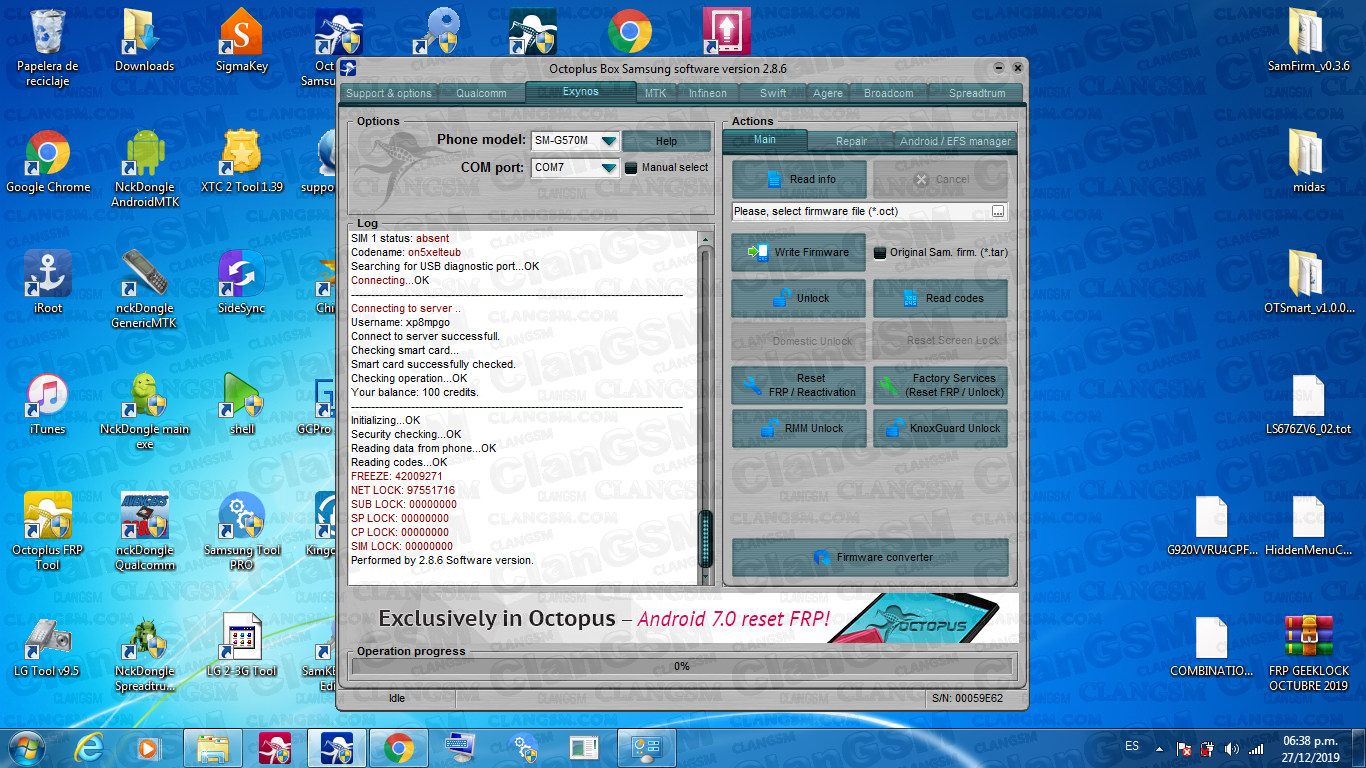The width and height of the screenshot is (1366, 768).
Task: Open nckDongle Qualcomm shortcut
Action: pos(144,531)
